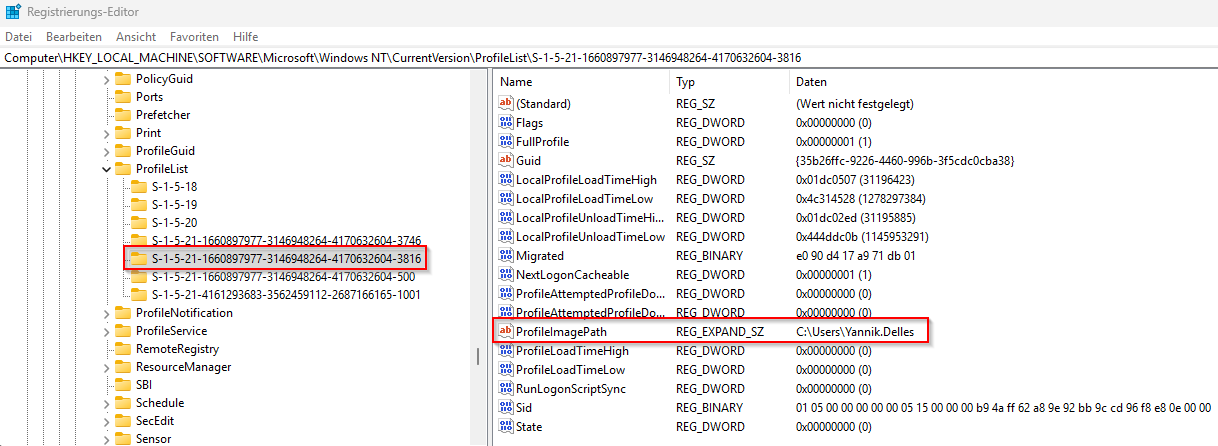Click the Migrated data 'e0 90 d4 17 a9 71 db 01'
This screenshot has width=1218, height=446.
click(856, 256)
